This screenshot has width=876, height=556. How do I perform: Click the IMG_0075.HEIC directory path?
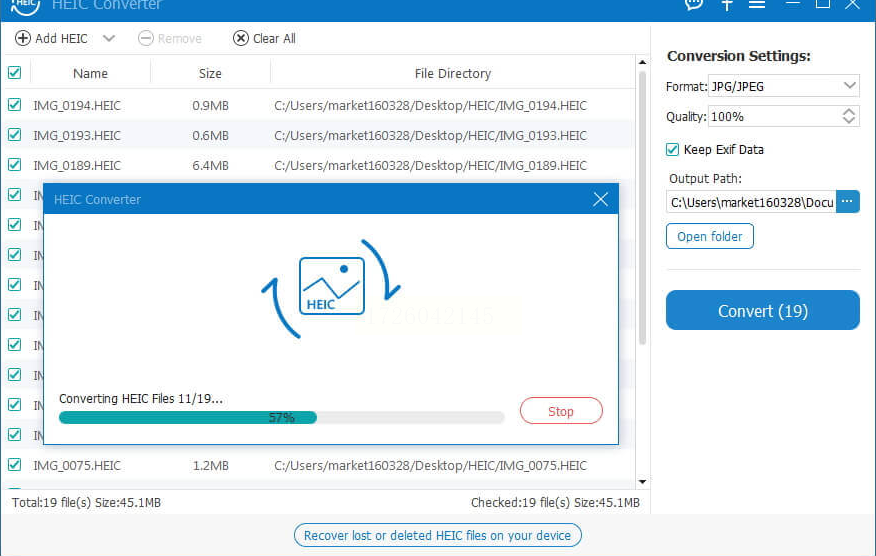(x=430, y=465)
